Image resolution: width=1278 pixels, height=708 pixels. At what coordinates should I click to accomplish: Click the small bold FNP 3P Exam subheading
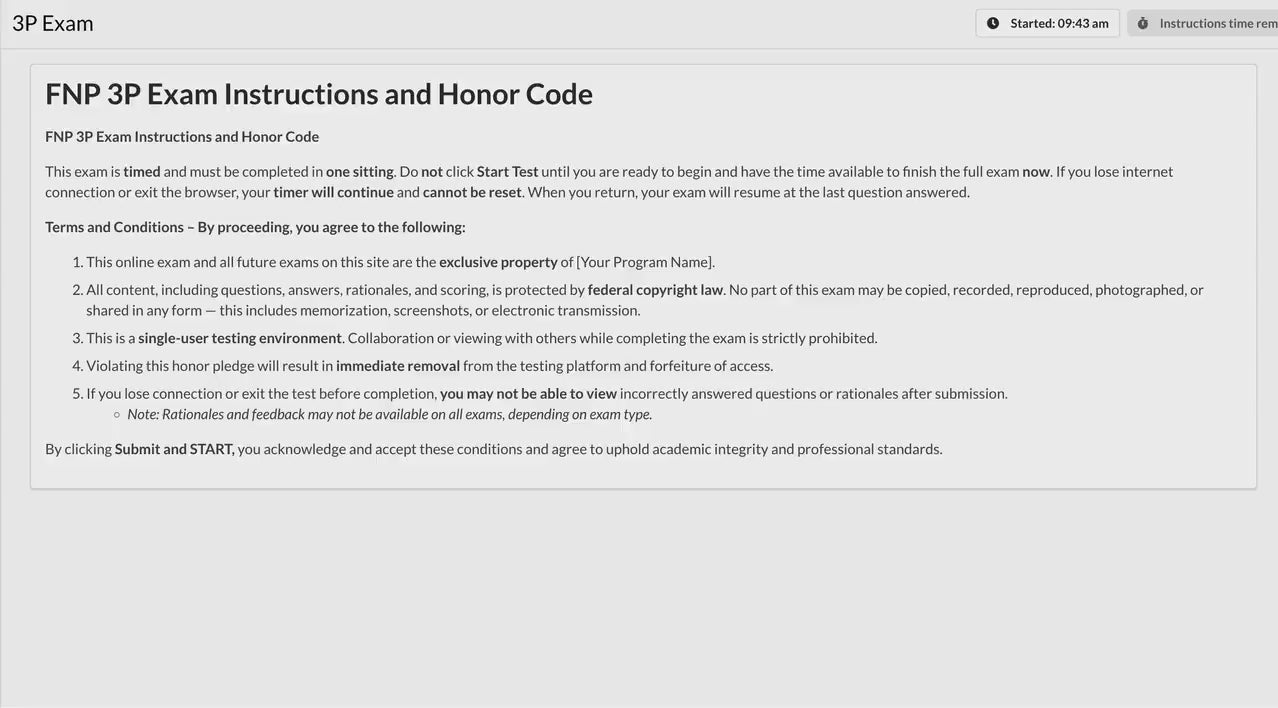coord(182,136)
